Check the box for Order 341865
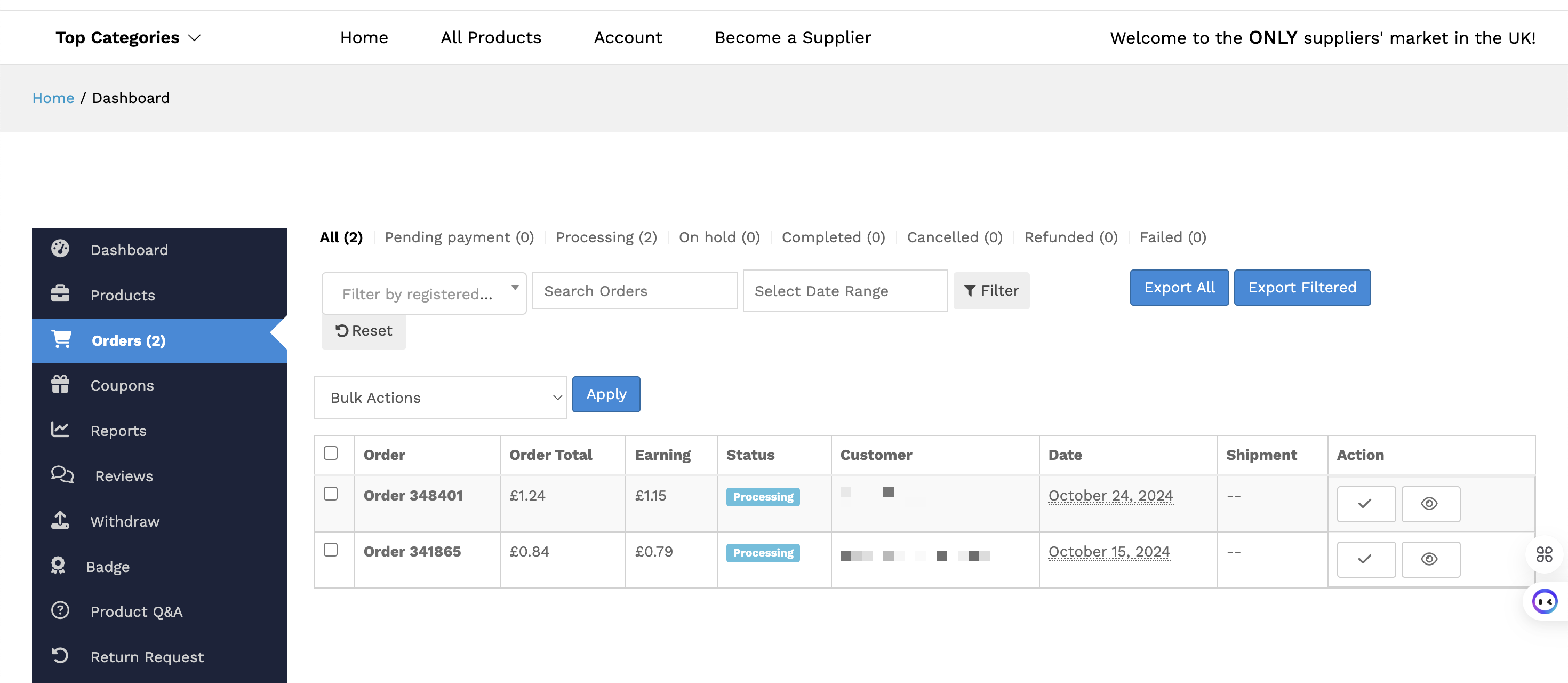The image size is (1568, 683). pos(331,550)
